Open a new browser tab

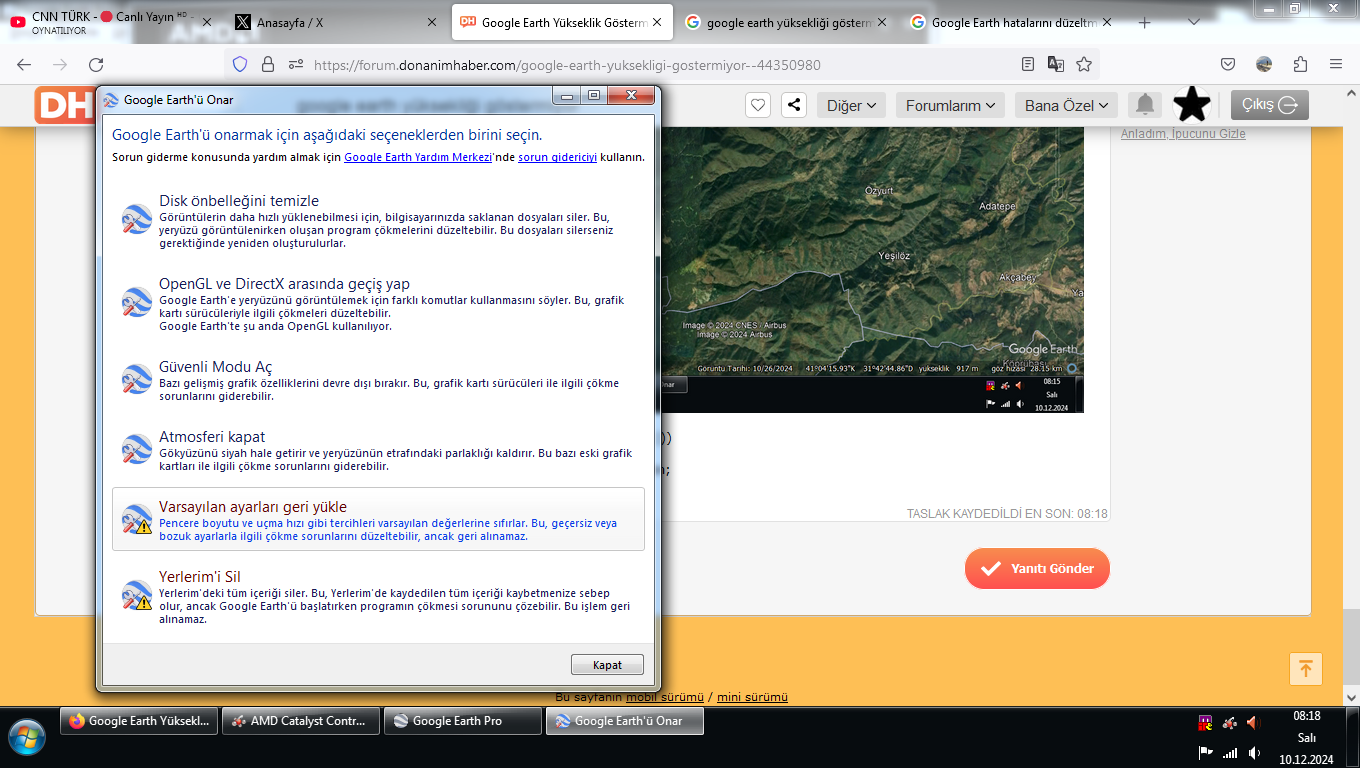(x=1145, y=22)
